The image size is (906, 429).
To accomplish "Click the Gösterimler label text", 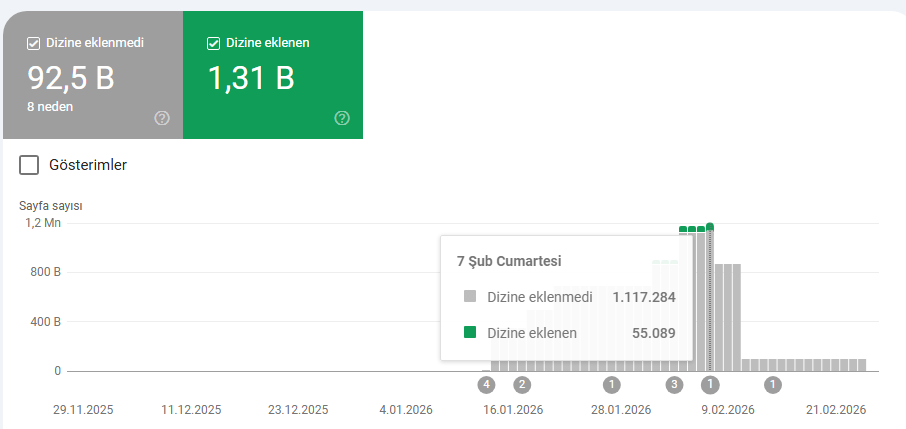I will [x=88, y=165].
